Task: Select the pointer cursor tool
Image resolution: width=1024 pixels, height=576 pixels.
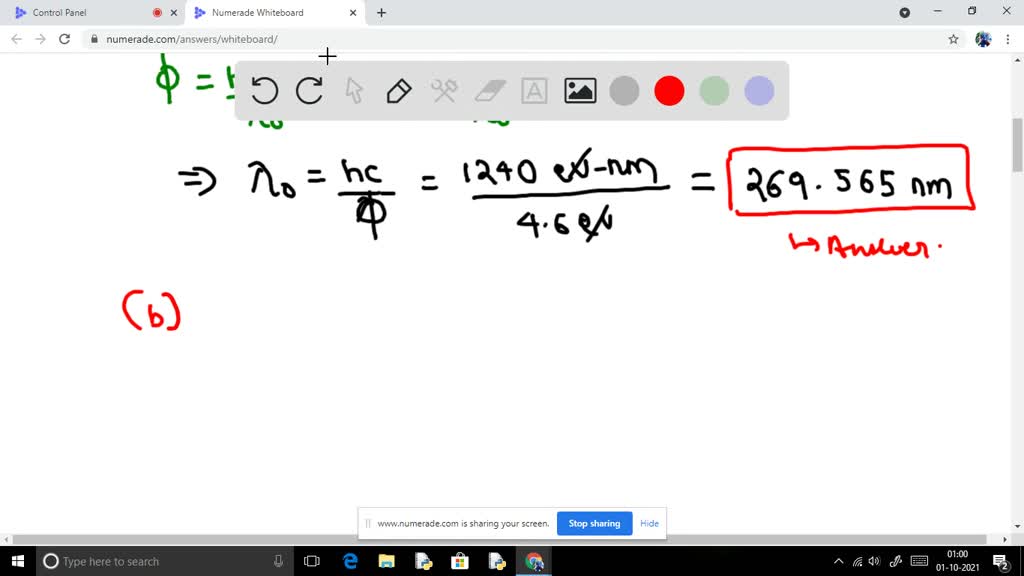Action: coord(354,90)
